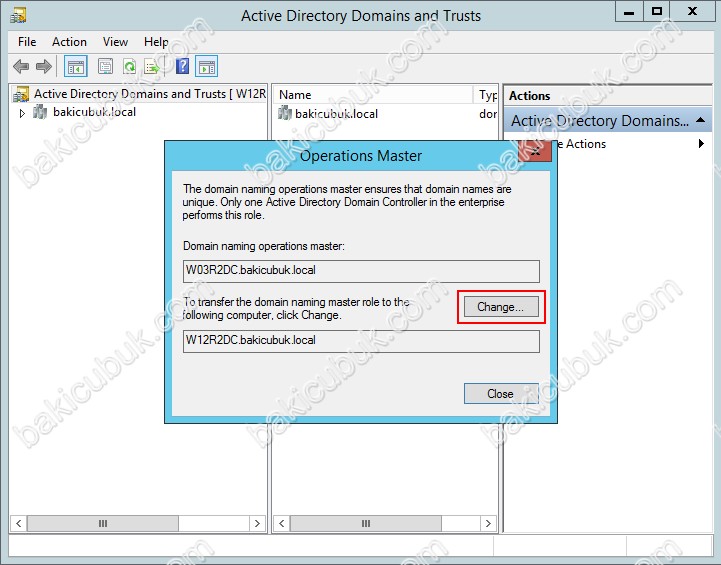Collapse the Active Directory Domains actions section
This screenshot has height=565, width=721.
coord(700,120)
